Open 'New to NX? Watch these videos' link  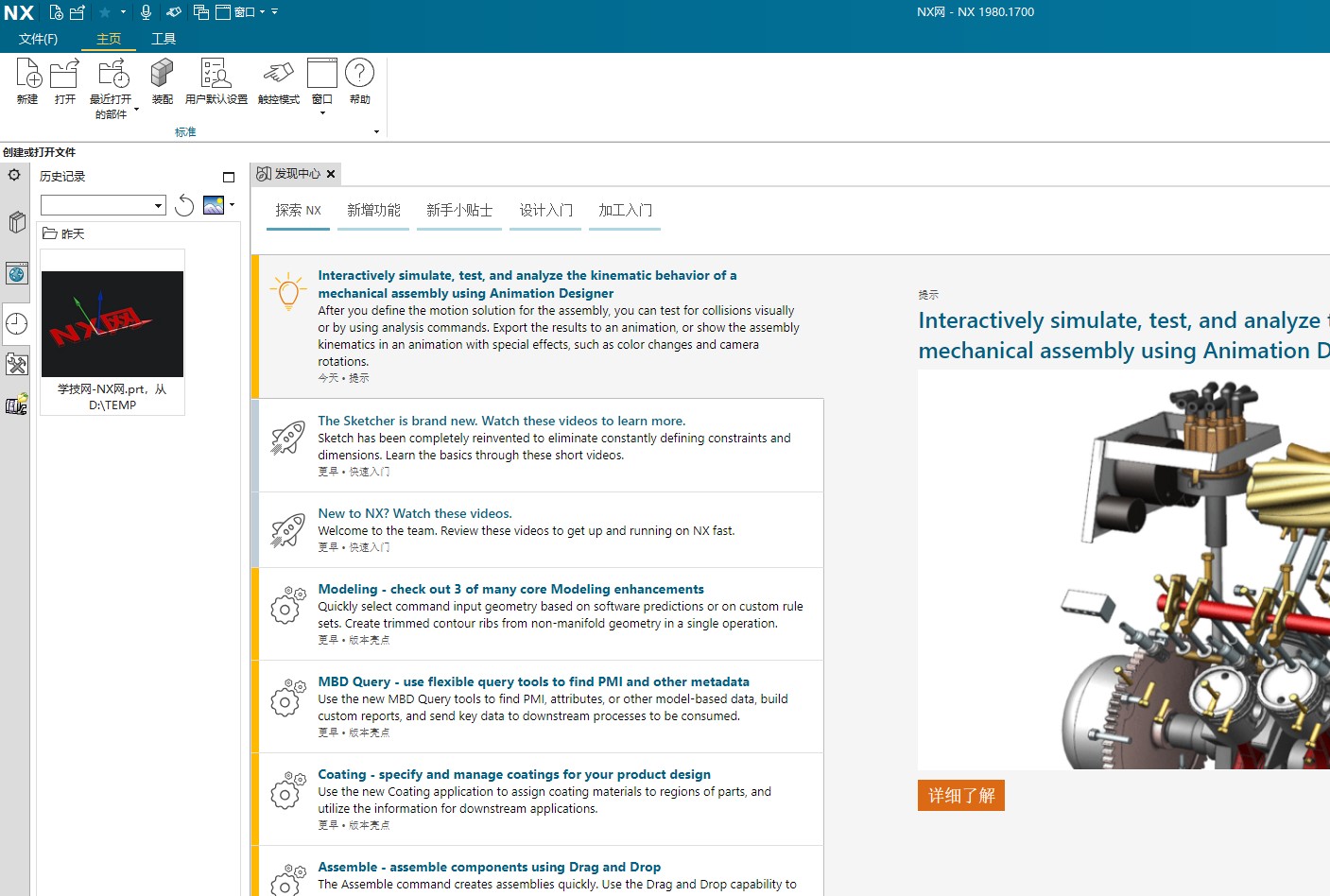tap(415, 513)
